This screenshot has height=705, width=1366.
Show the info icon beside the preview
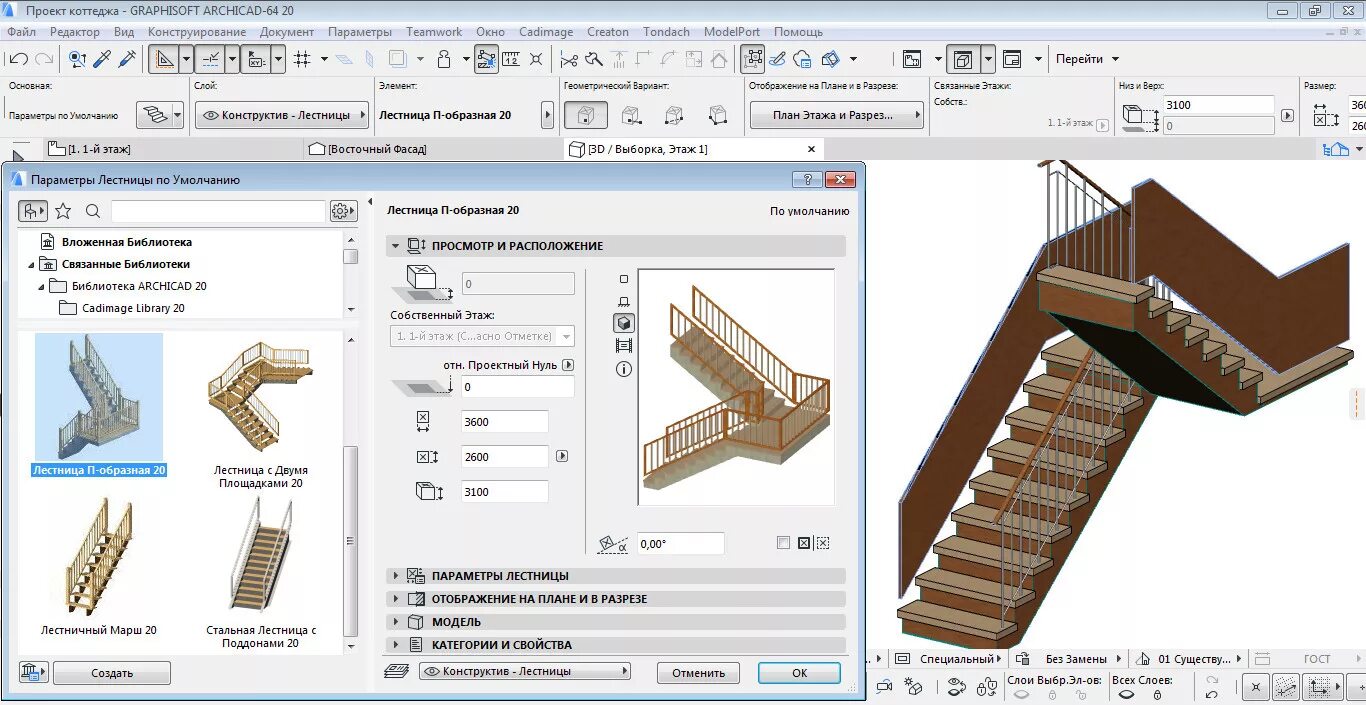pyautogui.click(x=624, y=369)
